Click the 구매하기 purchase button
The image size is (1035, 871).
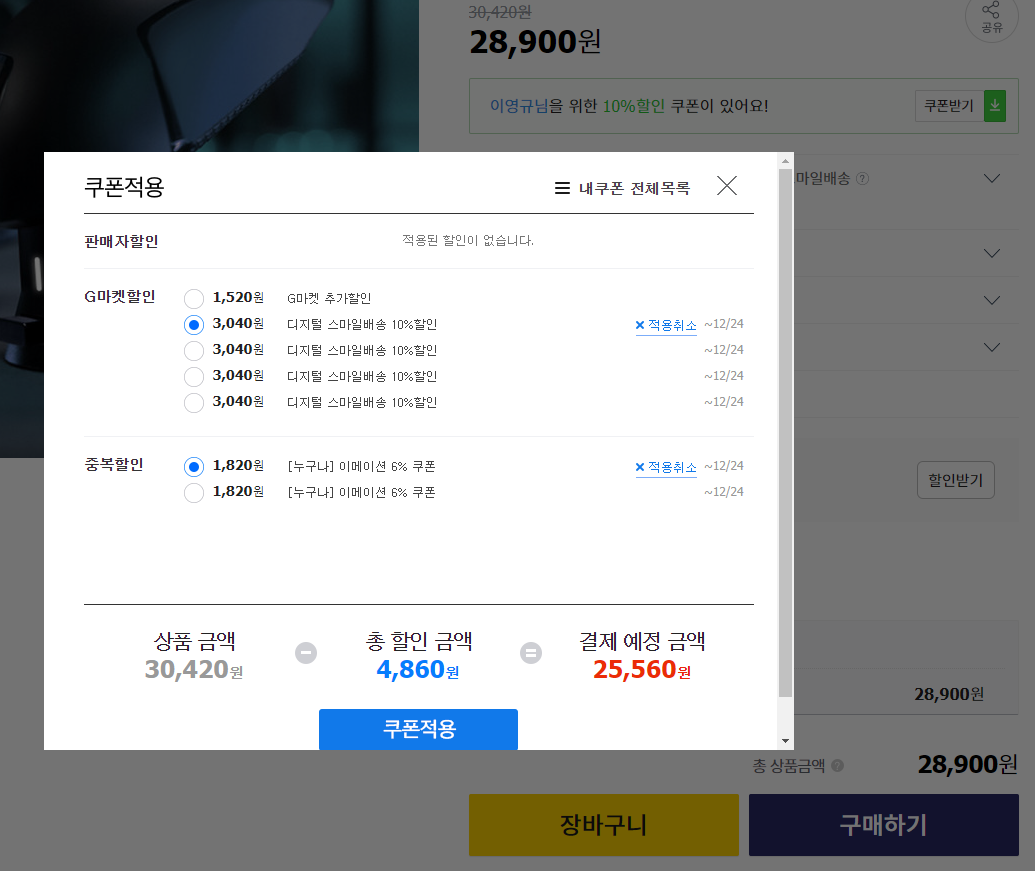pyautogui.click(x=884, y=825)
